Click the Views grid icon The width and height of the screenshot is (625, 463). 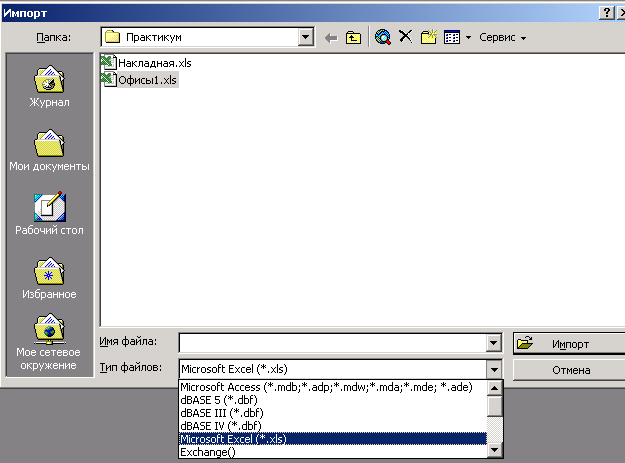[452, 37]
